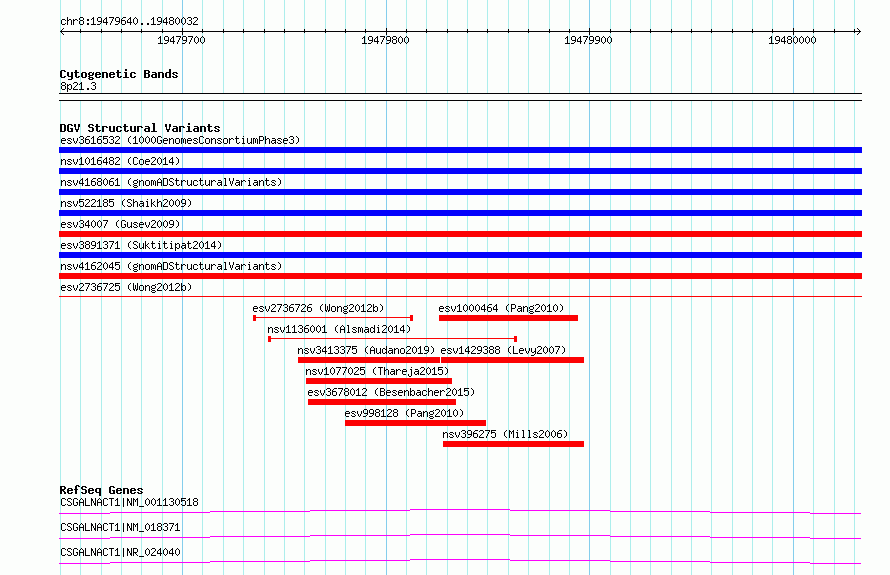Click the red bar under esv1000464 (Pang2010)
890x575 pixels.
click(509, 318)
